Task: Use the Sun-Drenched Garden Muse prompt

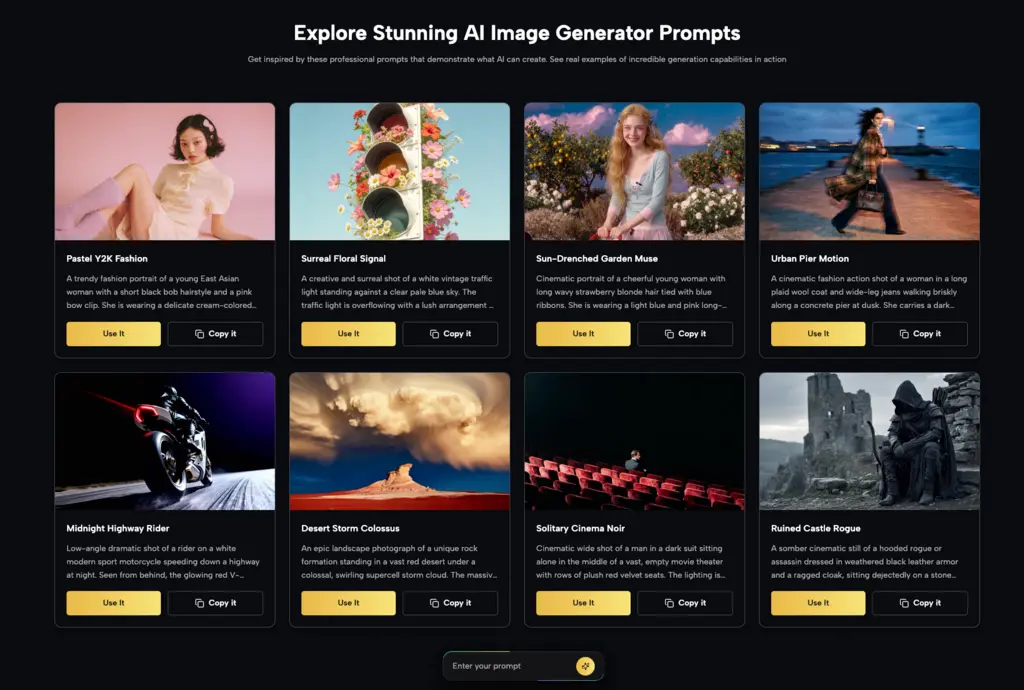Action: coord(583,334)
